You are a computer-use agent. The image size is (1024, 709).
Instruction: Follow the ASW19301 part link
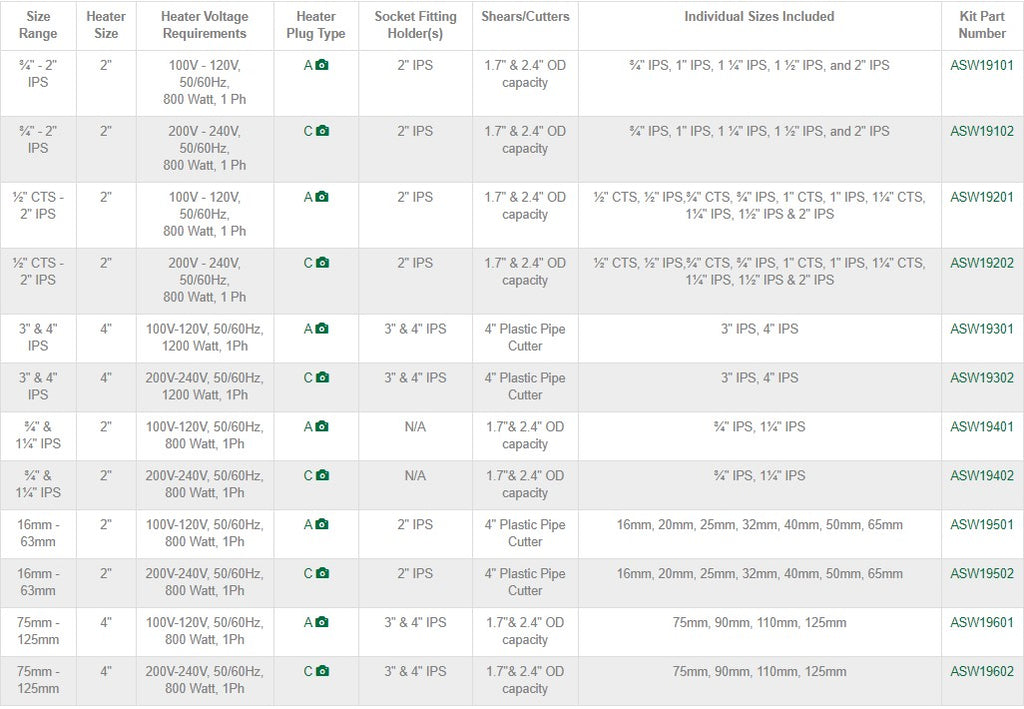point(981,329)
